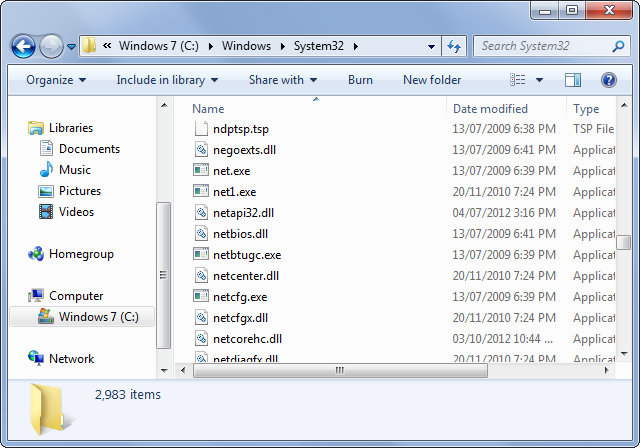Viewport: 640px width, 448px height.
Task: Open the Help question mark icon
Action: pyautogui.click(x=608, y=80)
